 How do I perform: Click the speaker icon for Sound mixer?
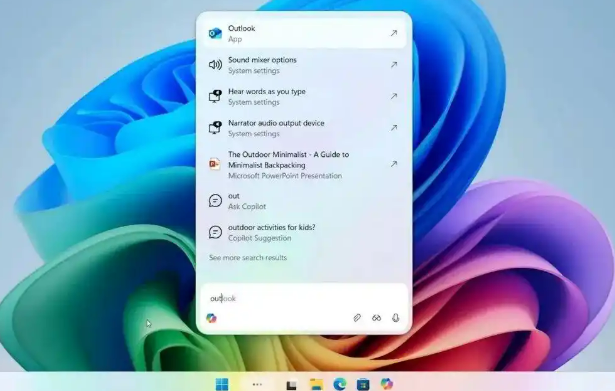(x=215, y=65)
